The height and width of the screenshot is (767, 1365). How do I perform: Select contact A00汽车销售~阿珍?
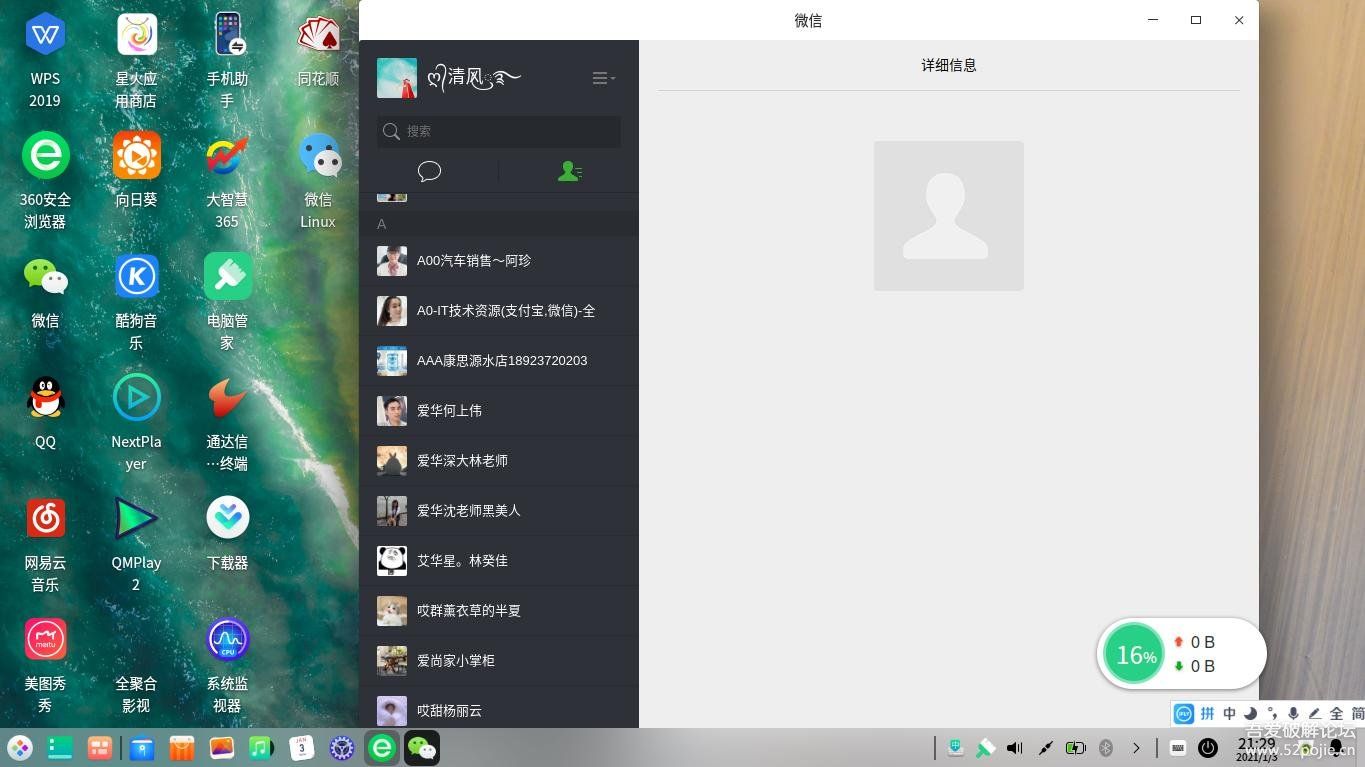[499, 260]
